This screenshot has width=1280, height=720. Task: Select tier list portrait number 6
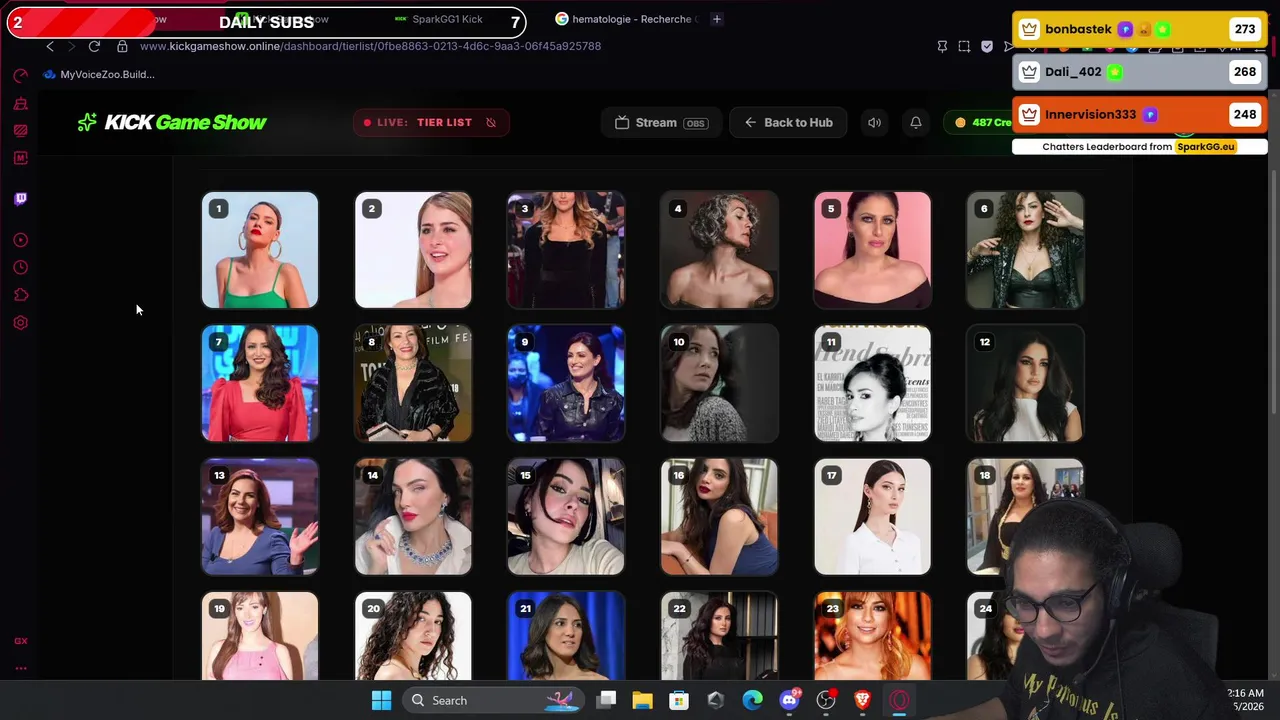[x=1025, y=250]
